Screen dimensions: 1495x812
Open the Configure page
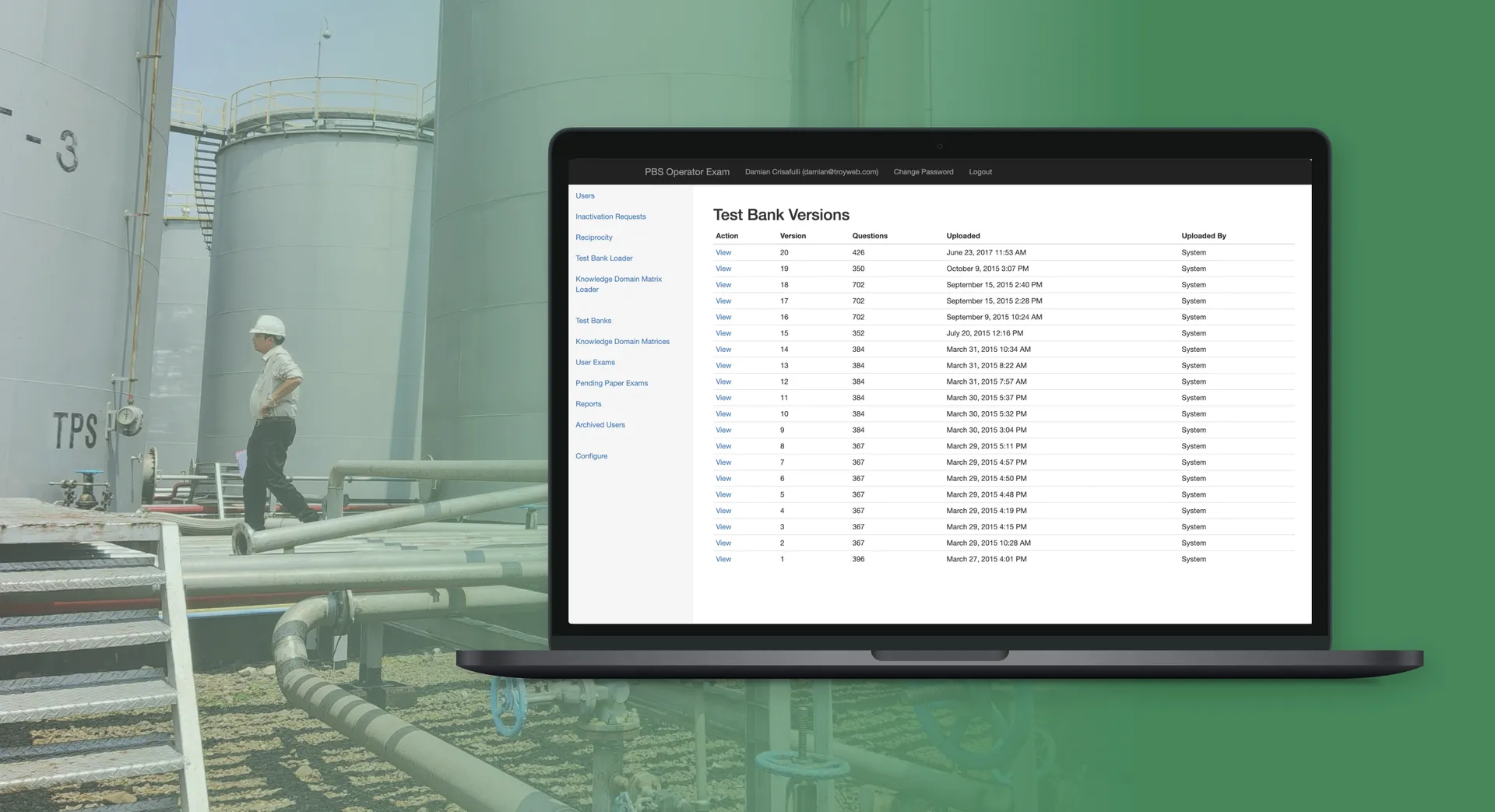591,456
